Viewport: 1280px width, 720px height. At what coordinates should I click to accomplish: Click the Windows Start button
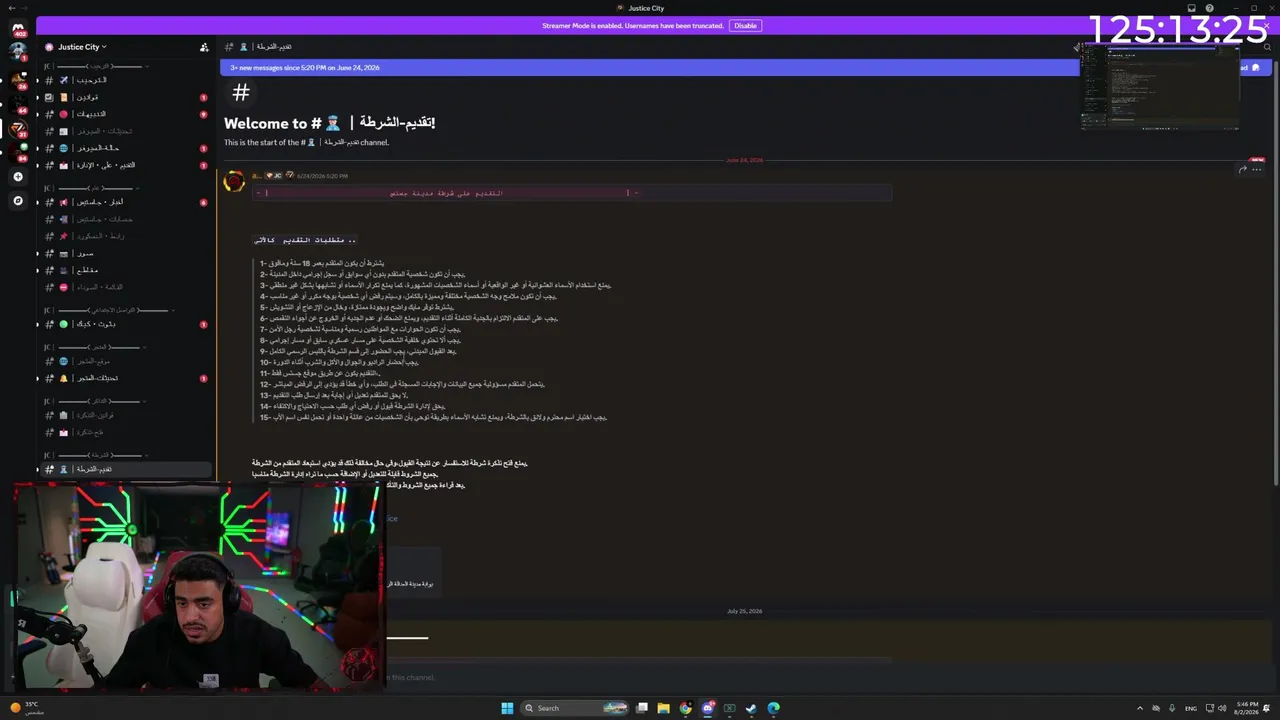[507, 708]
